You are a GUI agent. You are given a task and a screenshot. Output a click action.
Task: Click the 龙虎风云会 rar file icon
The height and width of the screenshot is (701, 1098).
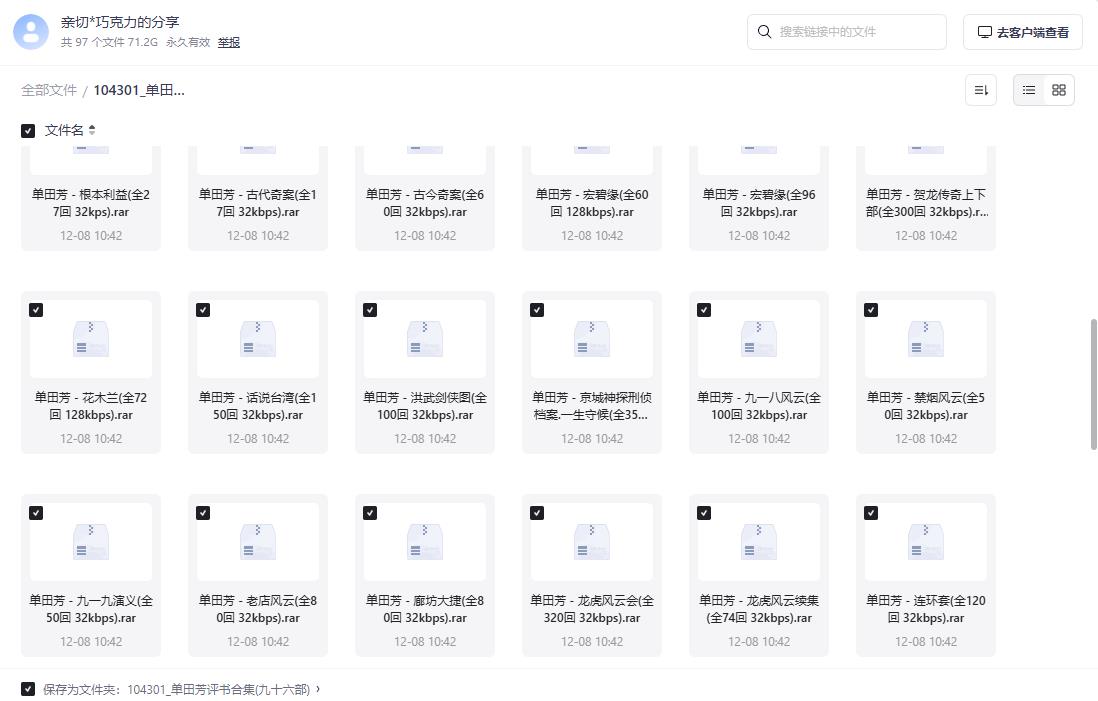592,542
